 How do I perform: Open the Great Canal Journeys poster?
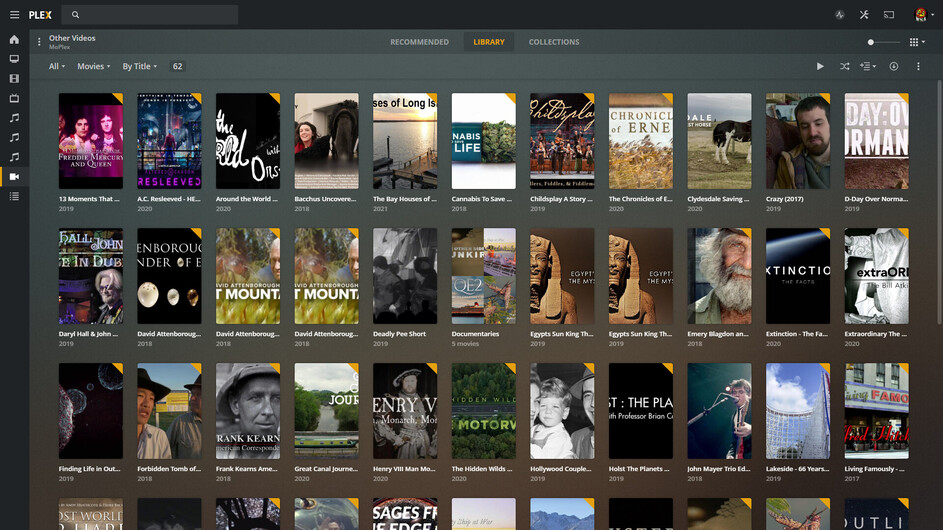(327, 411)
